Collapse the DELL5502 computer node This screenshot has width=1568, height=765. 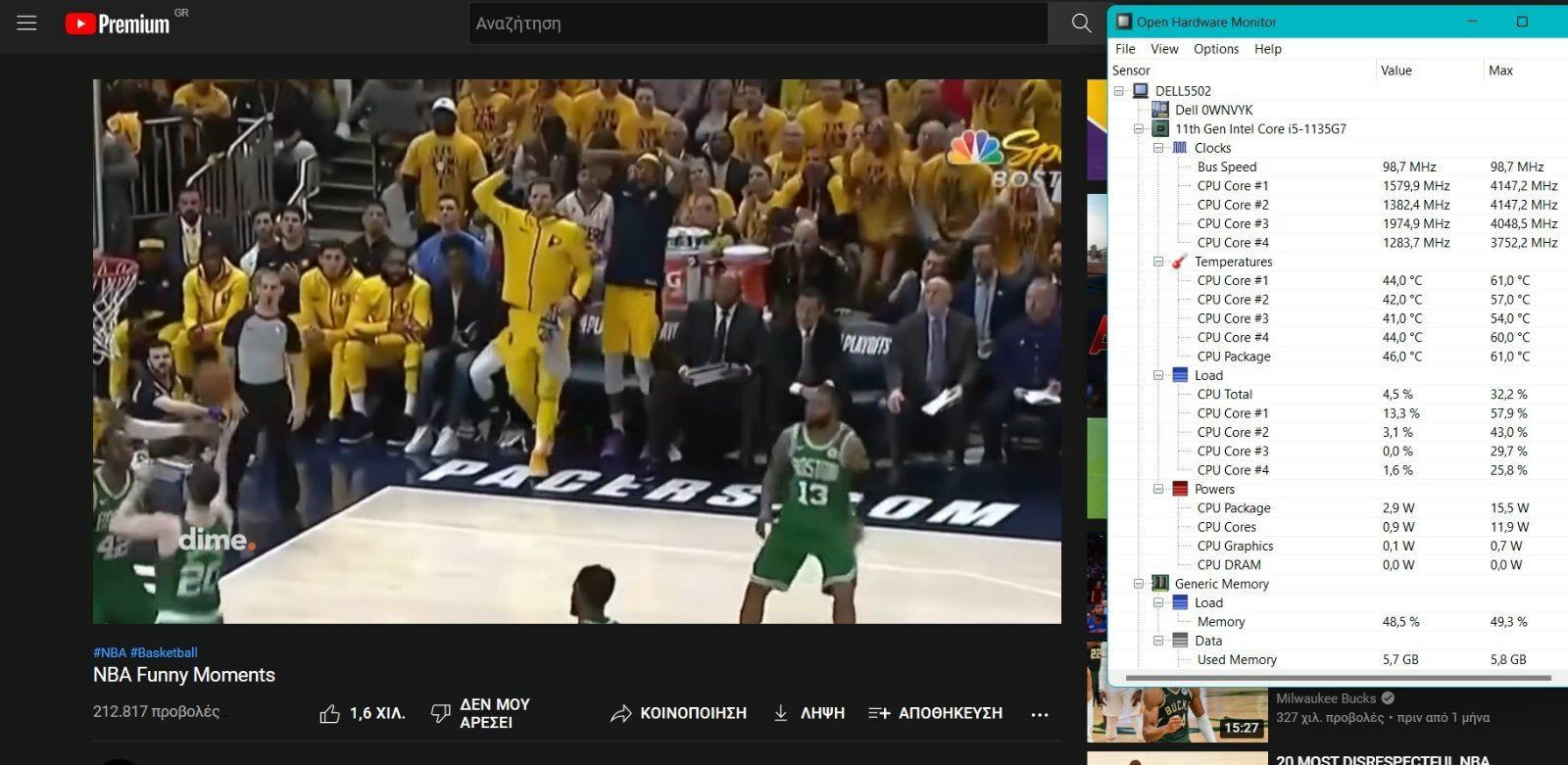[1119, 91]
